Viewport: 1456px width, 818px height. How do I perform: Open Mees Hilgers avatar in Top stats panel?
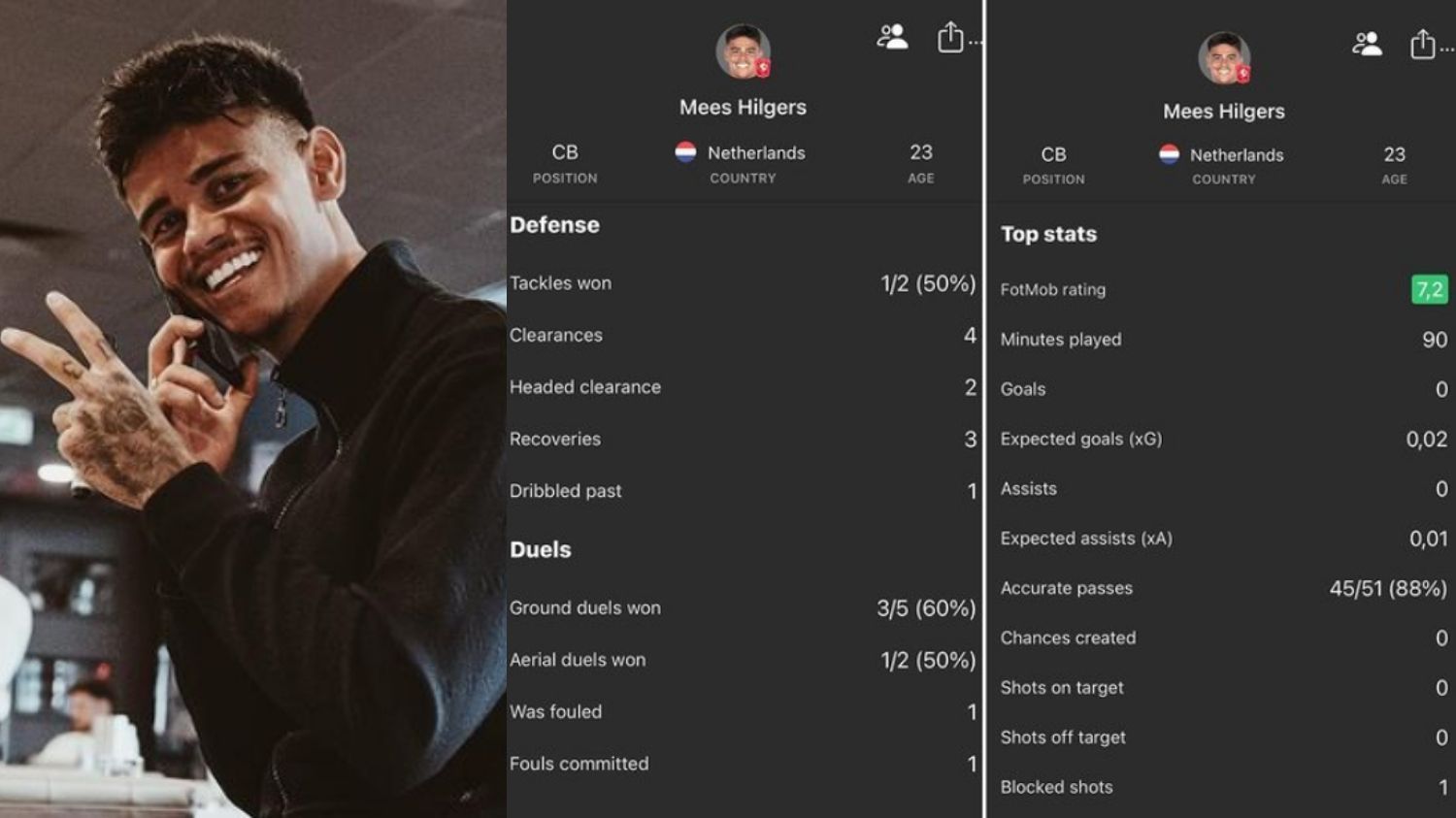pos(1224,57)
